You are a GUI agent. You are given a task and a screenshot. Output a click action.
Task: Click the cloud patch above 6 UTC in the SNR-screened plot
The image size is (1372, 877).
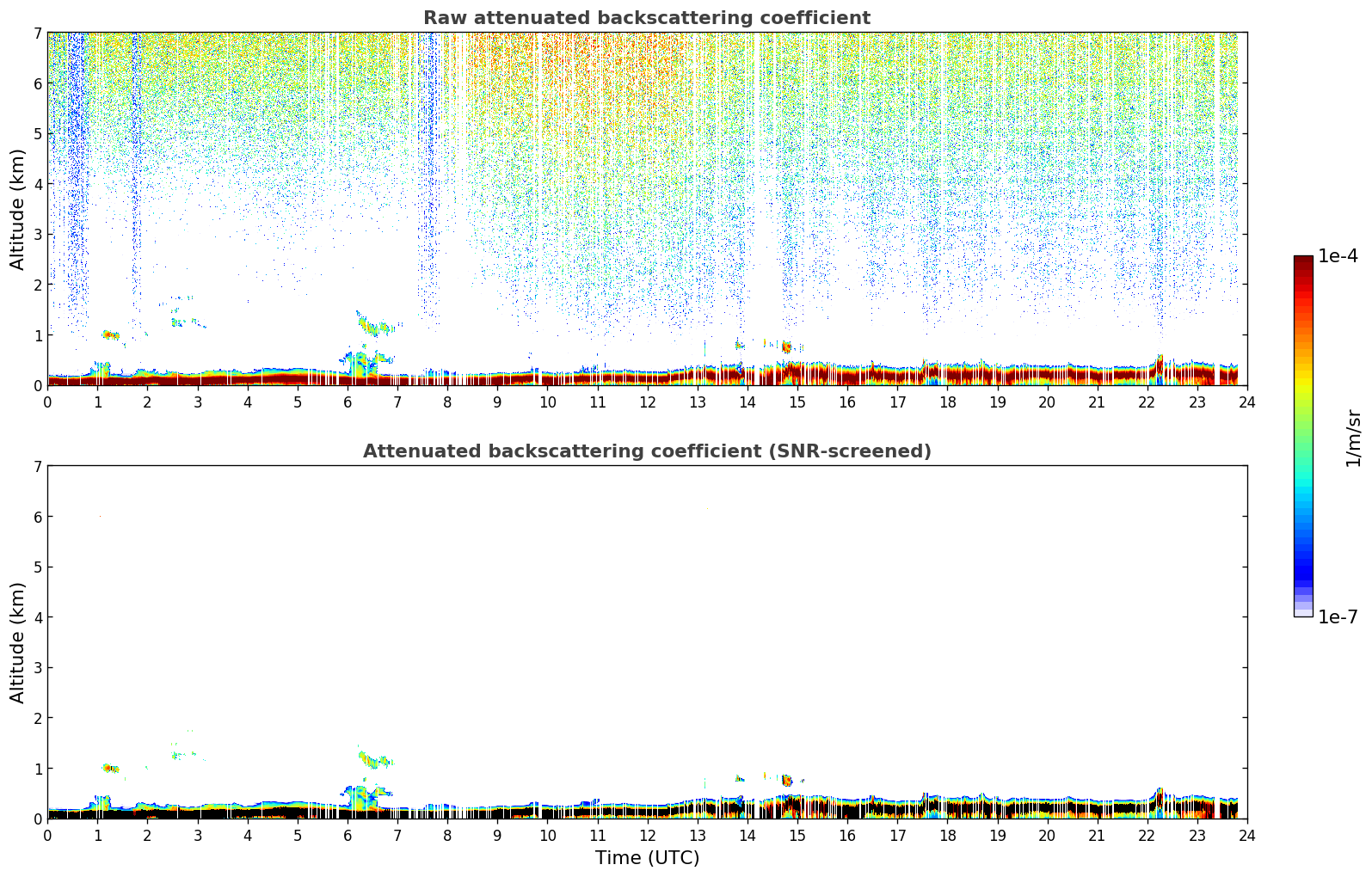[x=376, y=758]
